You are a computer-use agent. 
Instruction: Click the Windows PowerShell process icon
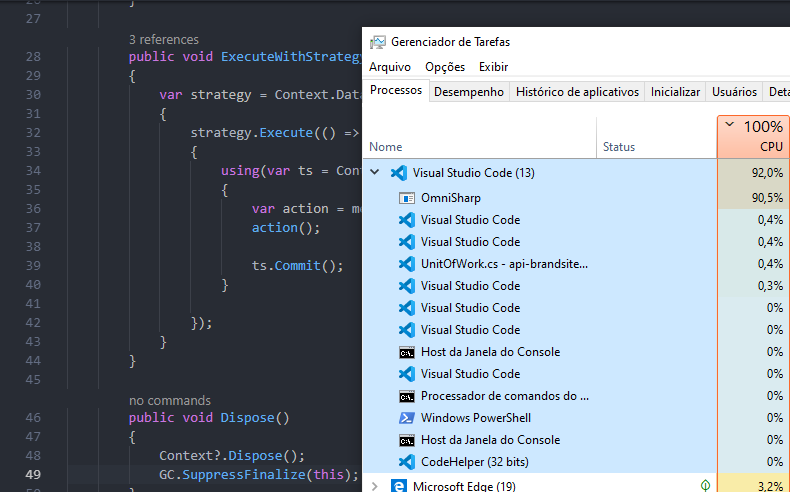(407, 418)
